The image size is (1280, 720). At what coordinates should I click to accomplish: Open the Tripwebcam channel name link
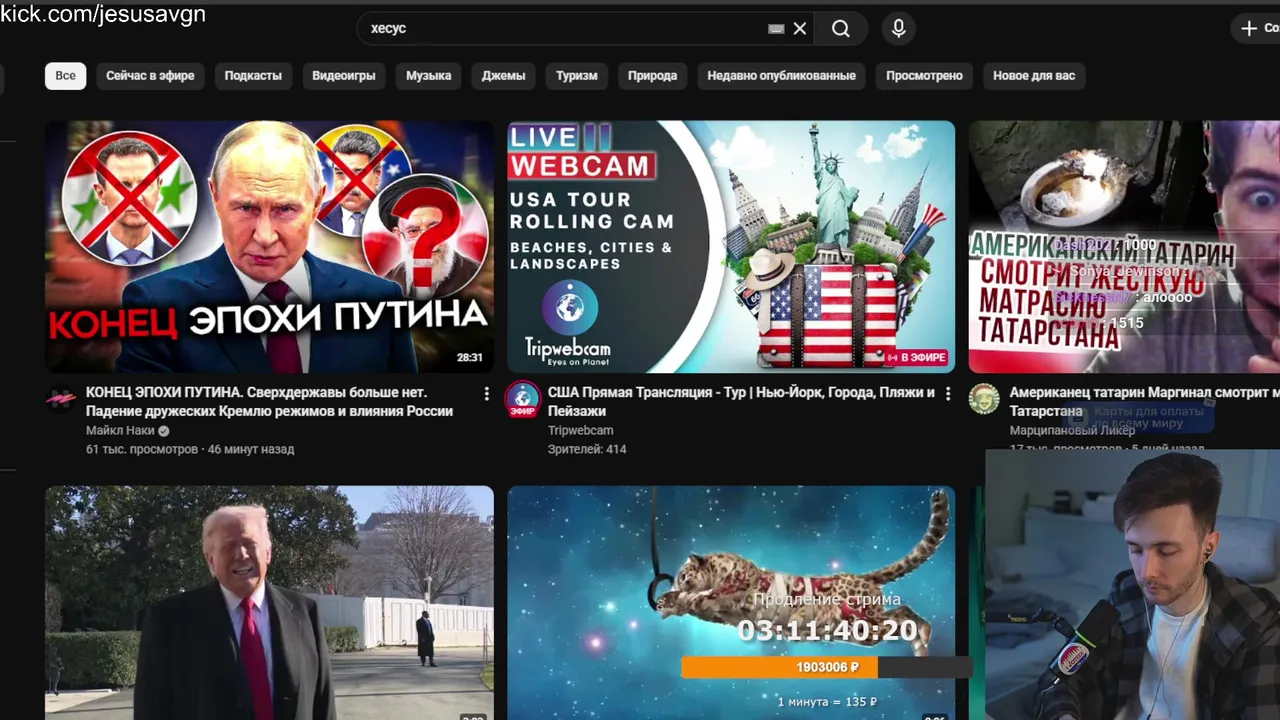pos(580,431)
